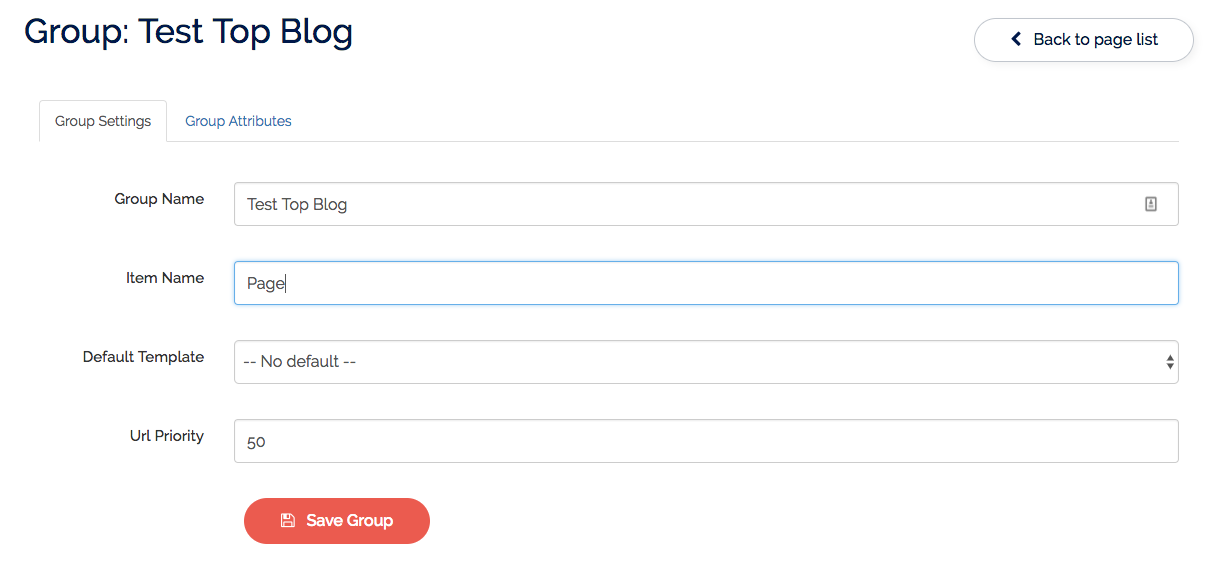Viewport: 1228px width, 573px height.
Task: Open the Default Template dropdown
Action: pyautogui.click(x=706, y=362)
